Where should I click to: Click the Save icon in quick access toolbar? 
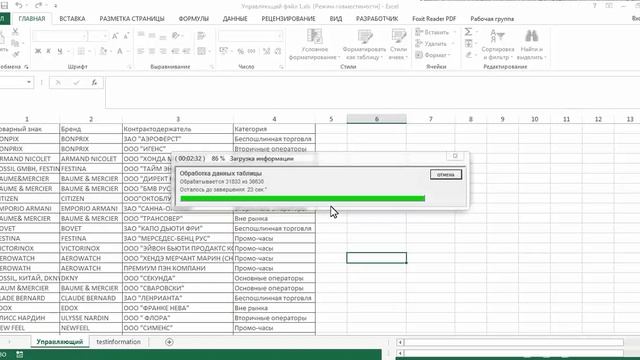4,6
